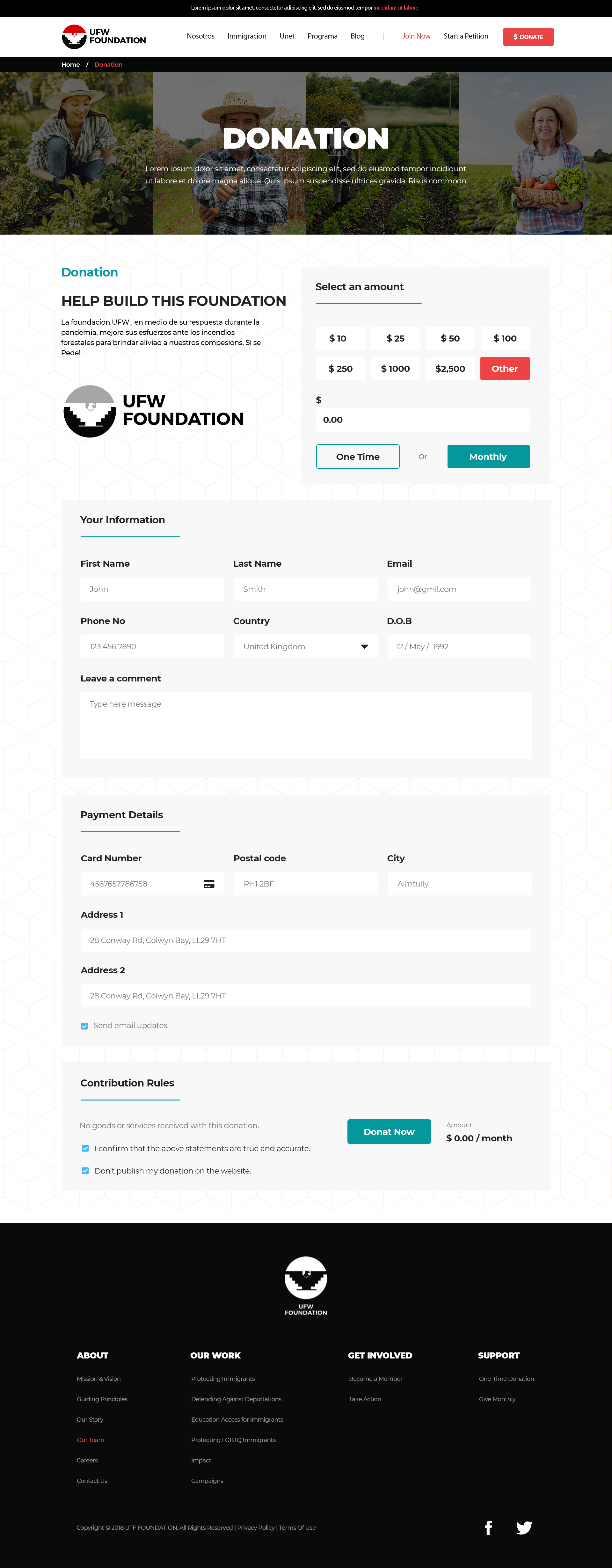
Task: Click the Donat Now button
Action: tap(389, 1131)
